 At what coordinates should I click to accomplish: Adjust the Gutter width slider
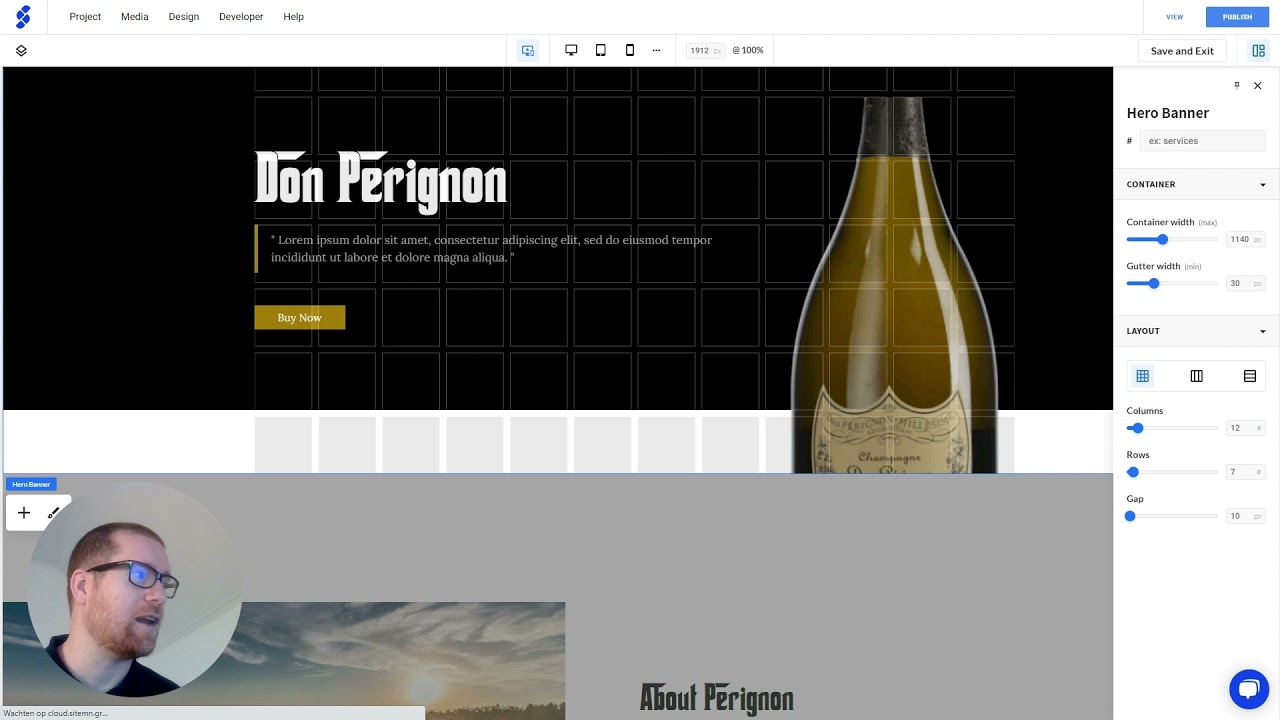click(x=1172, y=284)
